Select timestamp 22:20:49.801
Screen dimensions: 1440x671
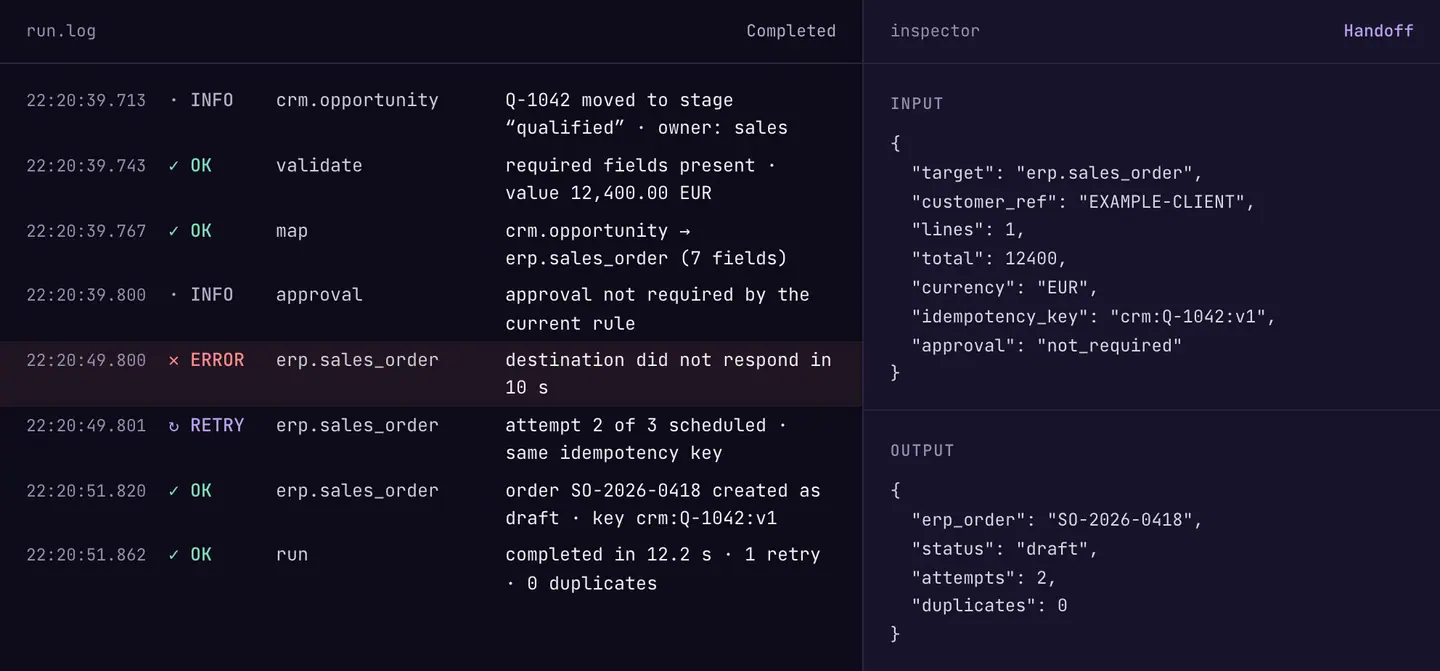(86, 425)
